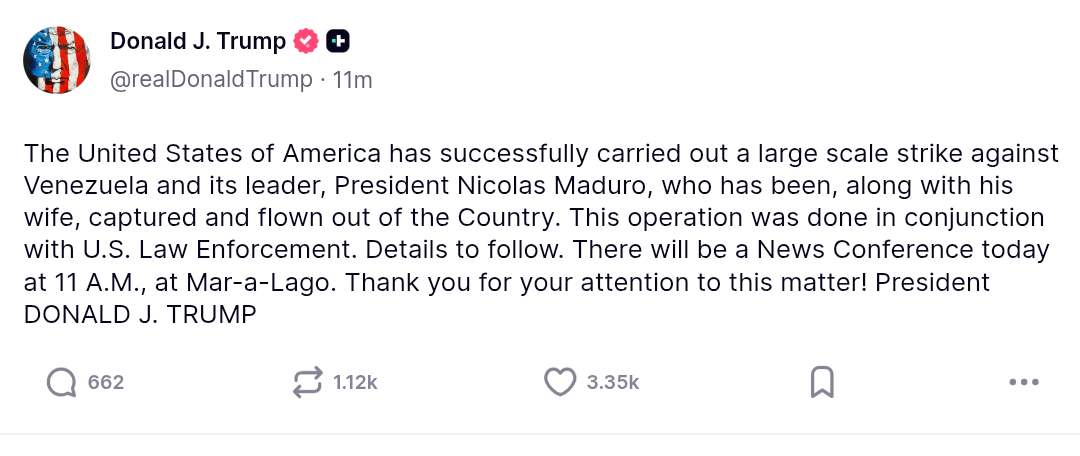Visit the @realDonaldTrump handle link

tap(211, 80)
